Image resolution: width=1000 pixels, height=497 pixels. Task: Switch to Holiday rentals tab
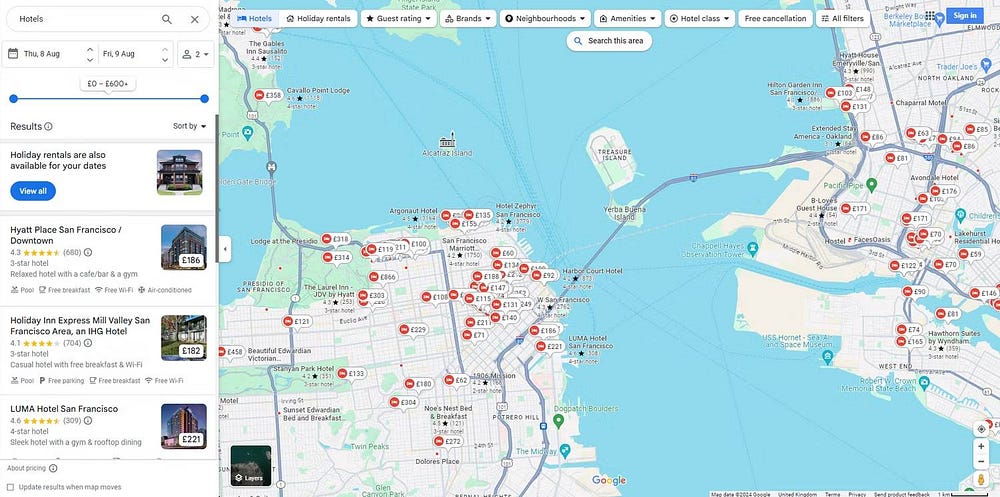pos(318,18)
